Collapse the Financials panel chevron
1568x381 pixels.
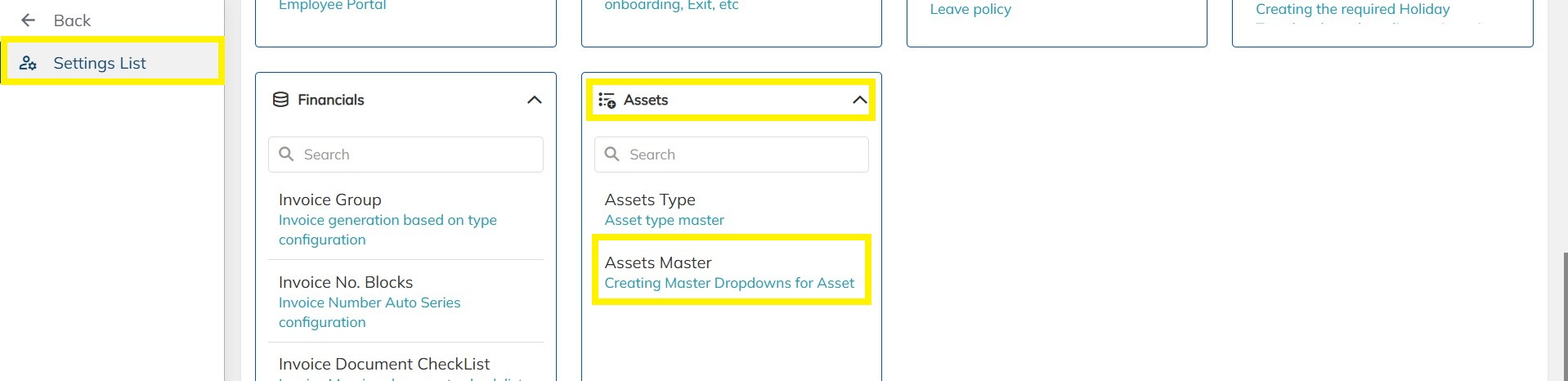click(534, 100)
